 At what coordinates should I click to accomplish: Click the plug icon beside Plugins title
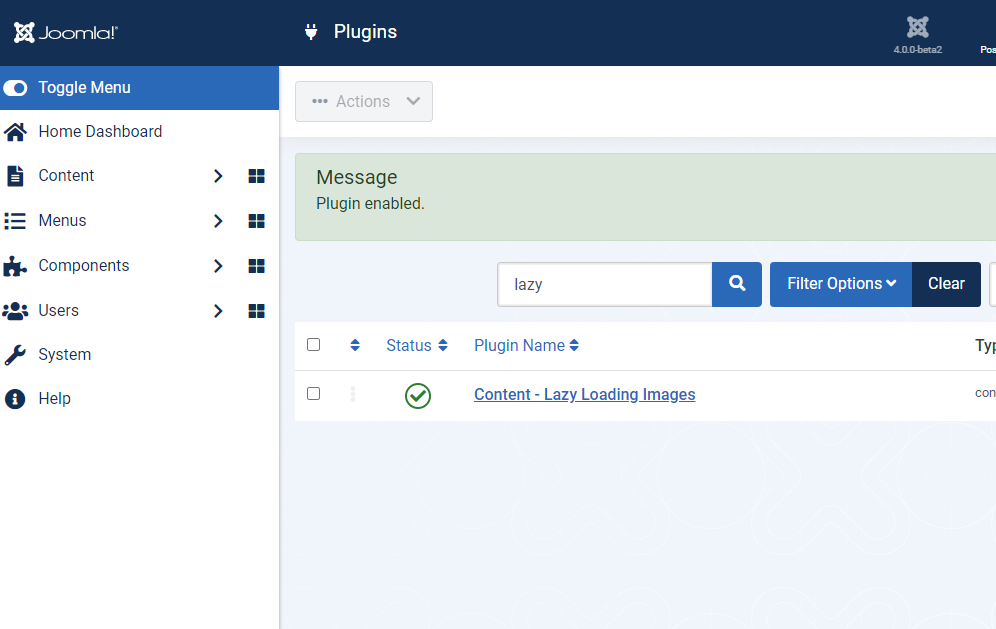pyautogui.click(x=311, y=32)
